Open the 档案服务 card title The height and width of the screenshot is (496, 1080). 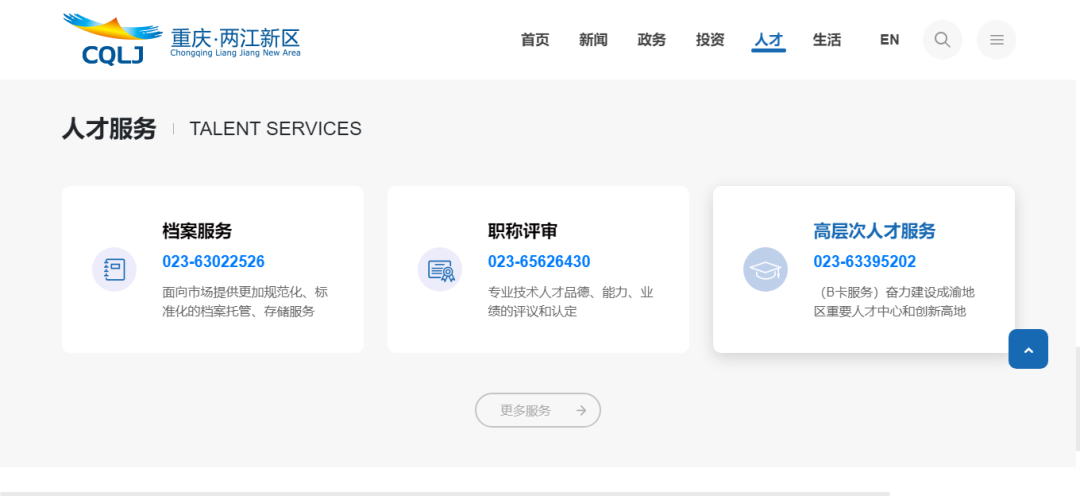[197, 231]
